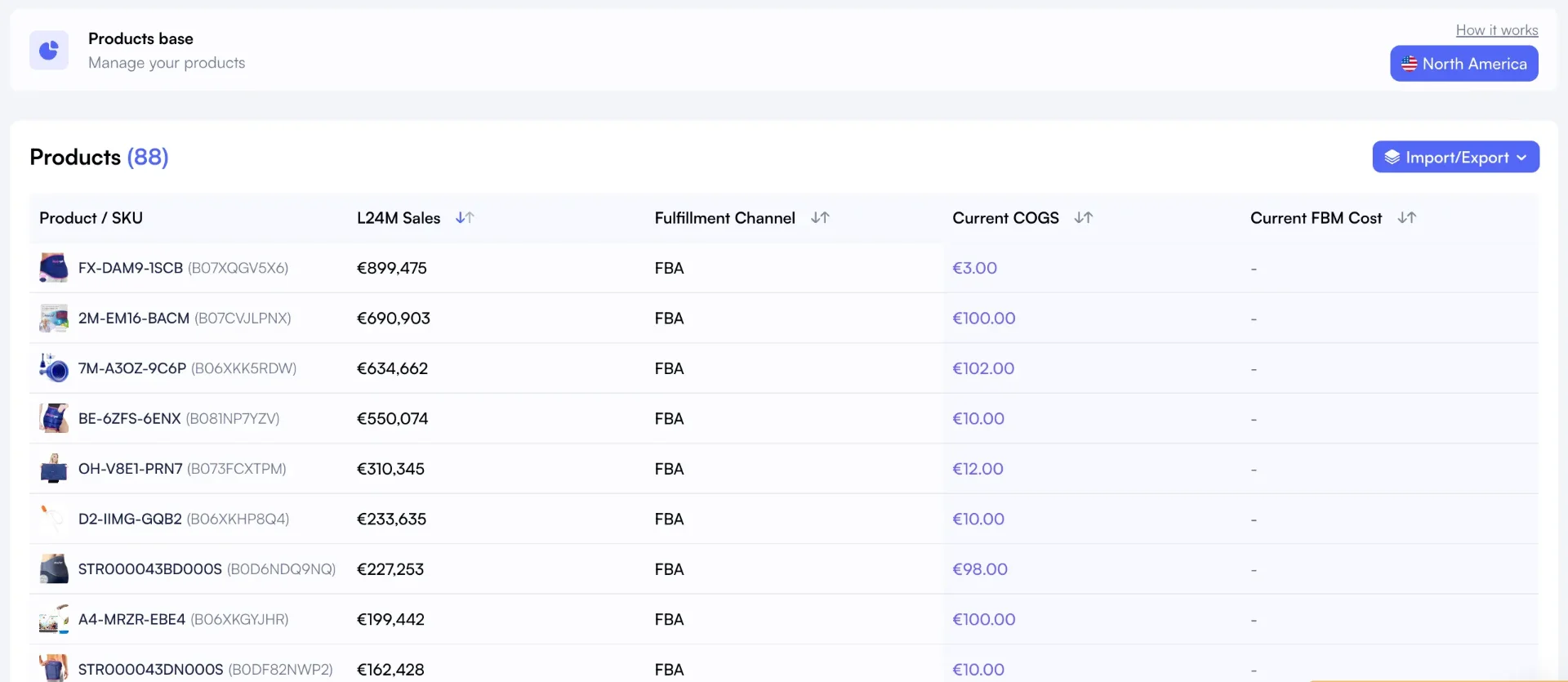The height and width of the screenshot is (682, 1568).
Task: Open the How it works link
Action: pyautogui.click(x=1497, y=30)
